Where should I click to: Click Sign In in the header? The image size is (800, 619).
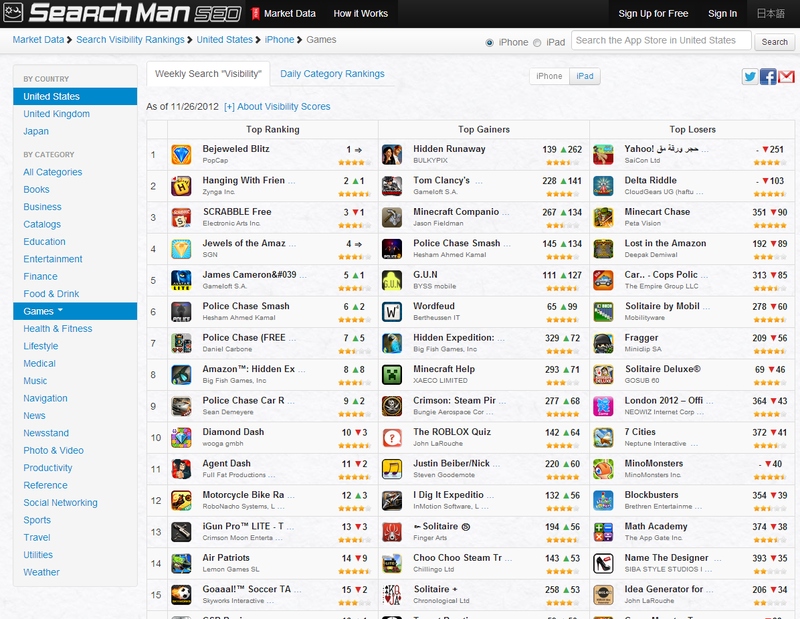click(722, 14)
